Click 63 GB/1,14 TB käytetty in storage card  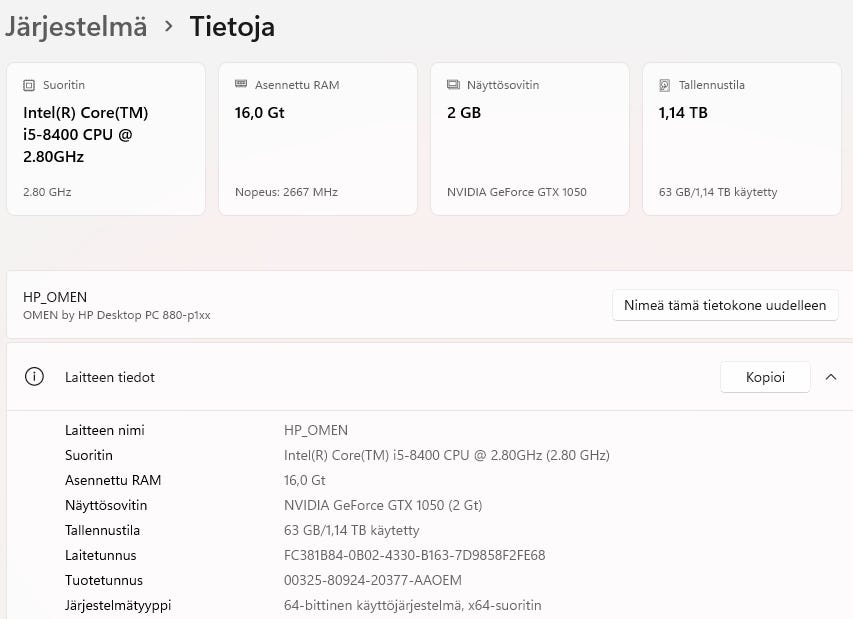click(x=718, y=192)
